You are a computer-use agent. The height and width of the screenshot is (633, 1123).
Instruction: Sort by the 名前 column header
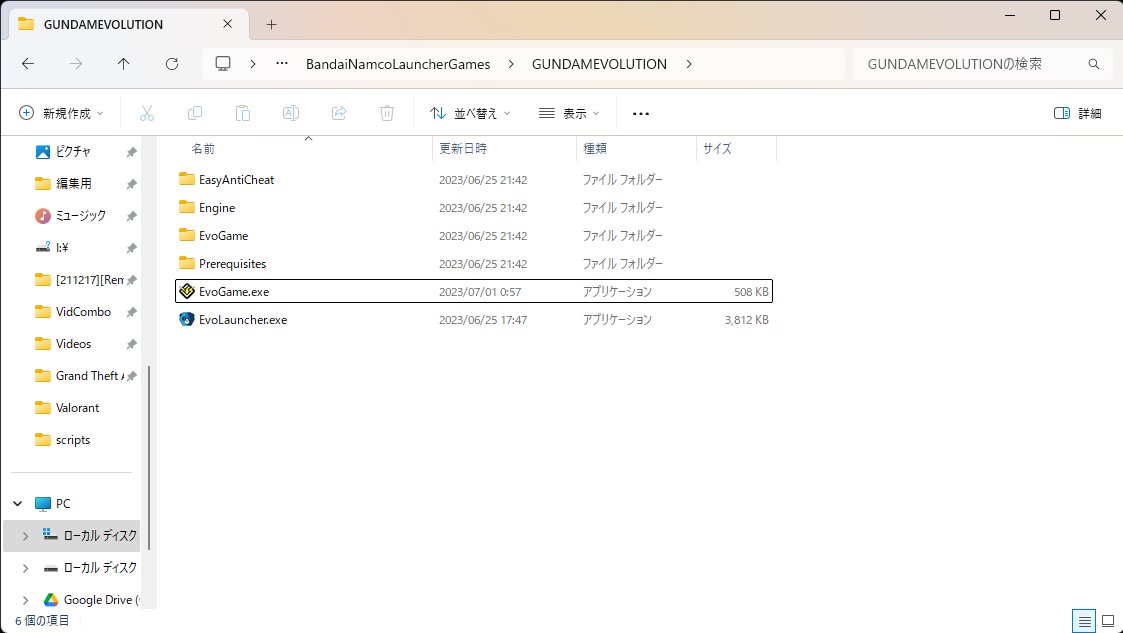point(304,148)
